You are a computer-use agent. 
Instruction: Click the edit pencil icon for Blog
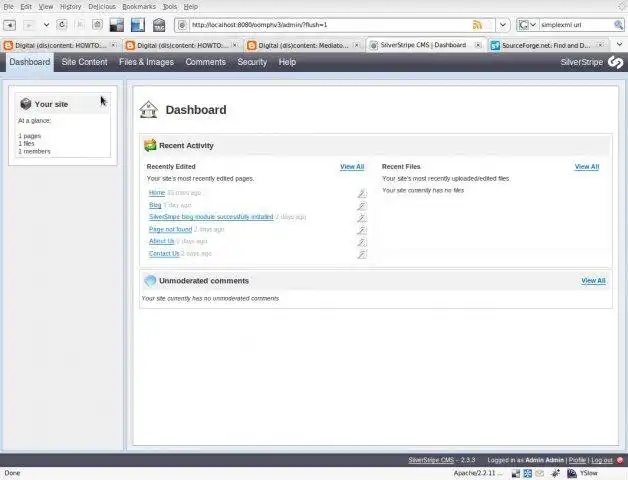362,206
